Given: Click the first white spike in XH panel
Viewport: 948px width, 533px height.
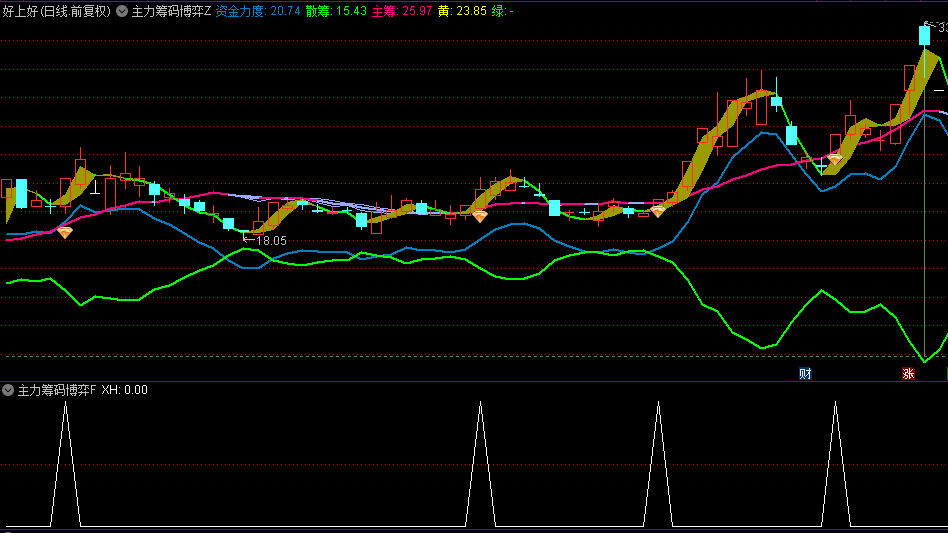Looking at the screenshot, I should (x=65, y=464).
